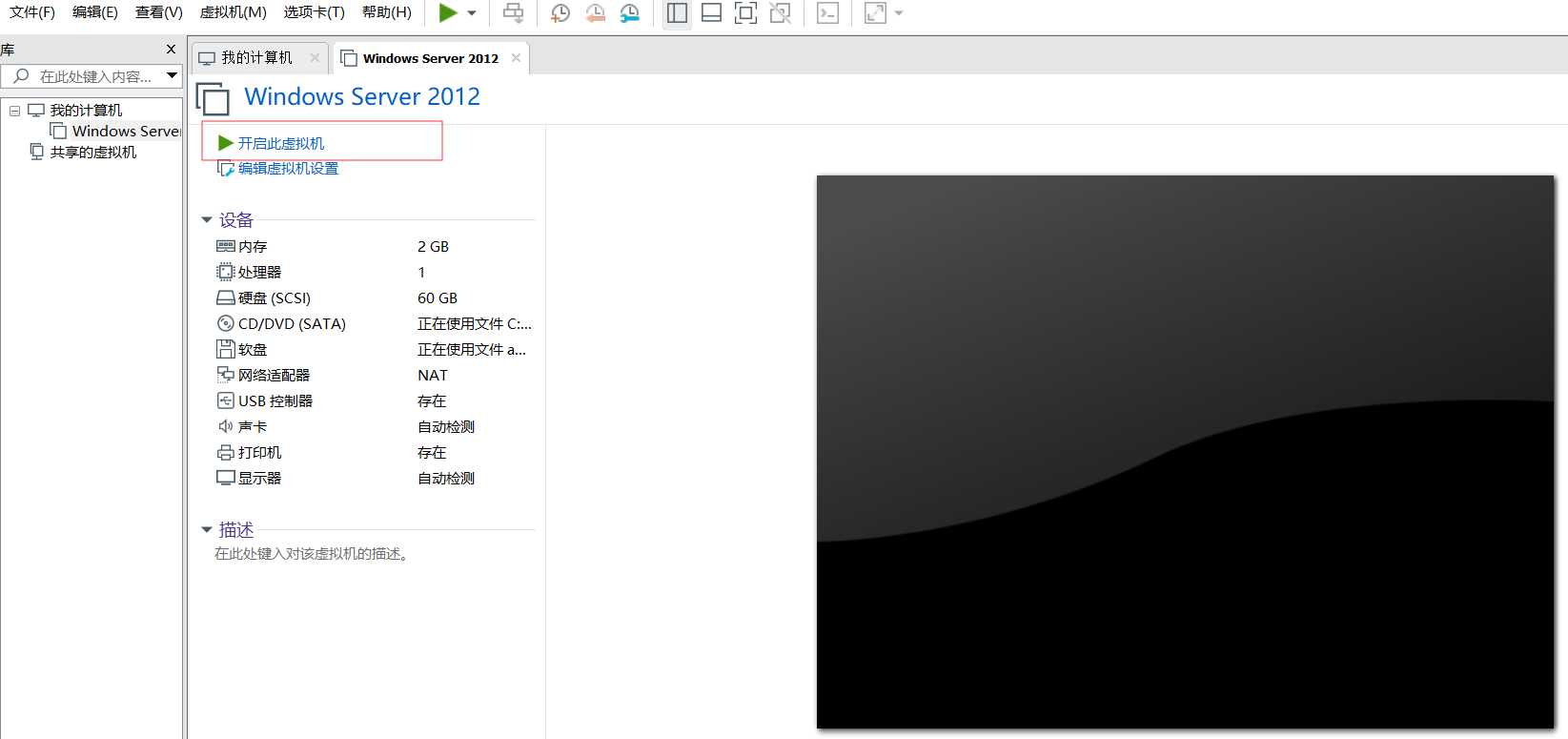This screenshot has height=739, width=1568.
Task: Click the 硬盘 (SCSI) device row
Action: (374, 298)
